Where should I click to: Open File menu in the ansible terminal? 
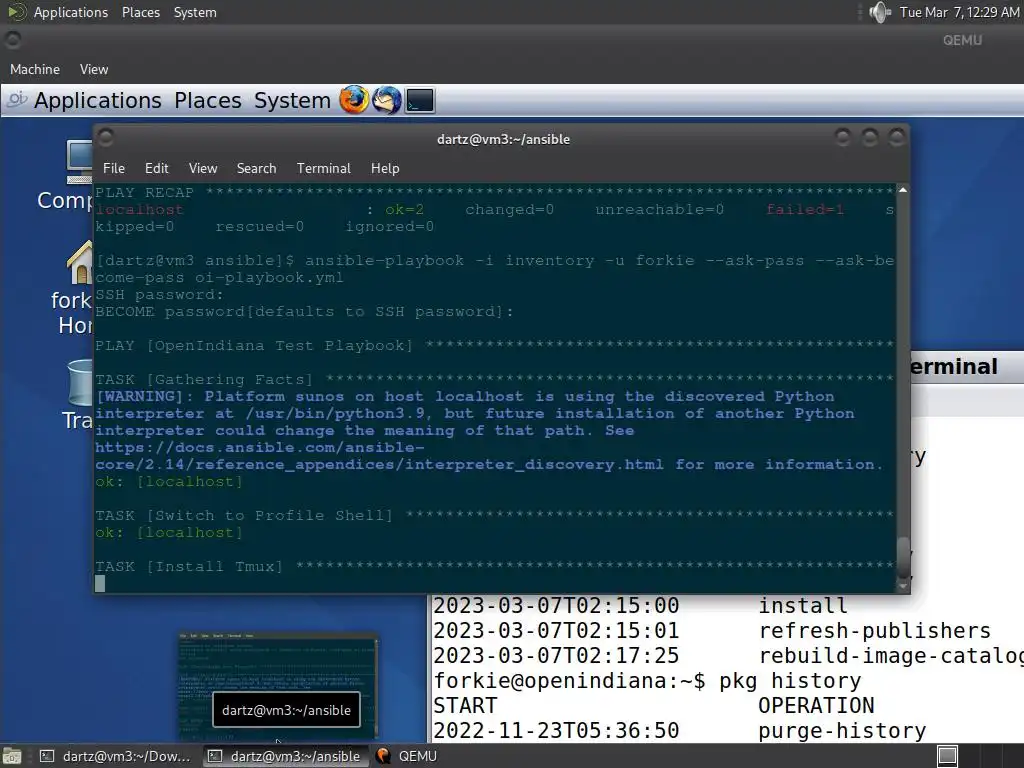click(114, 168)
